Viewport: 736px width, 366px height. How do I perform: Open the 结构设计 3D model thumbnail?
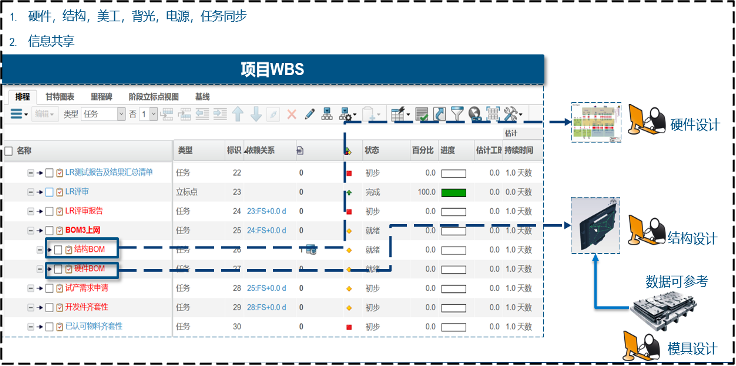coord(595,225)
